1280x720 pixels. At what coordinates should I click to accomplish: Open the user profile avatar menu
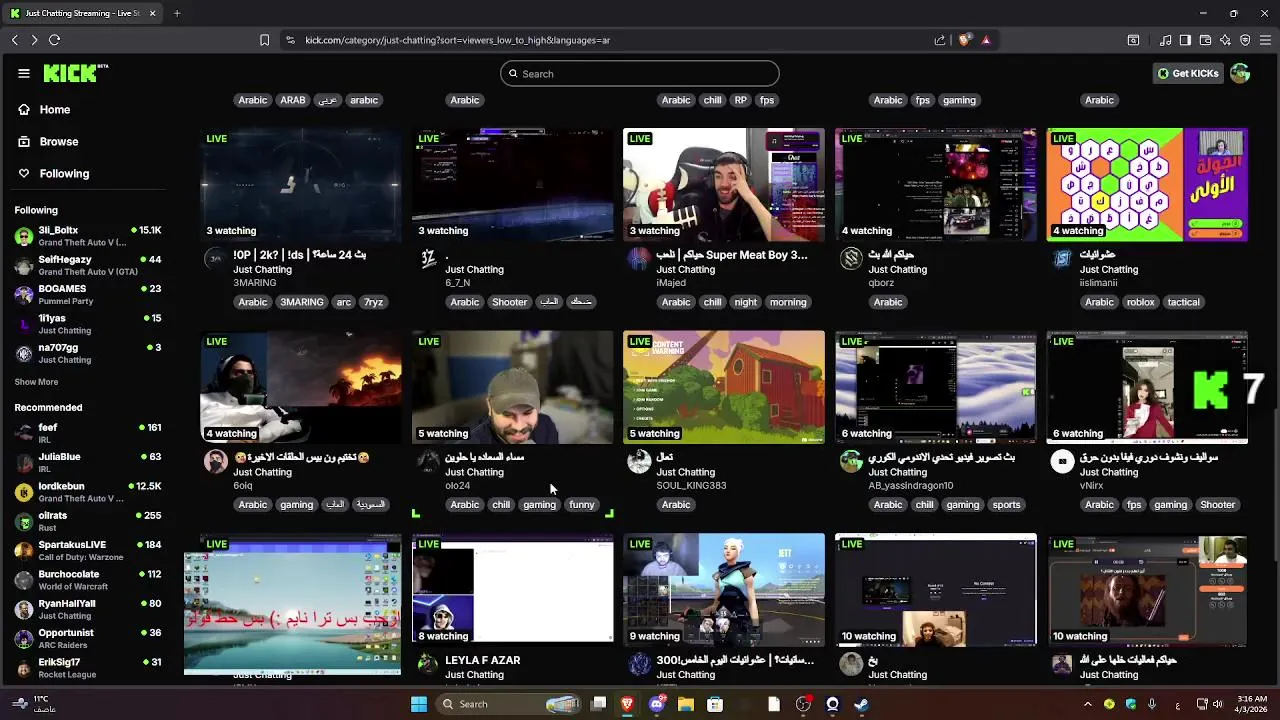coord(1240,74)
